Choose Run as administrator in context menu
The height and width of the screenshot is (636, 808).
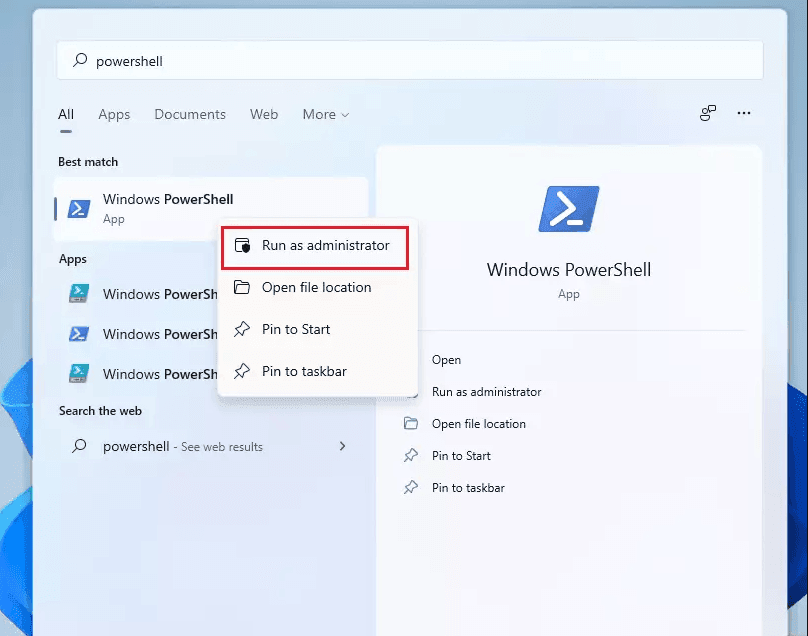[x=315, y=247]
